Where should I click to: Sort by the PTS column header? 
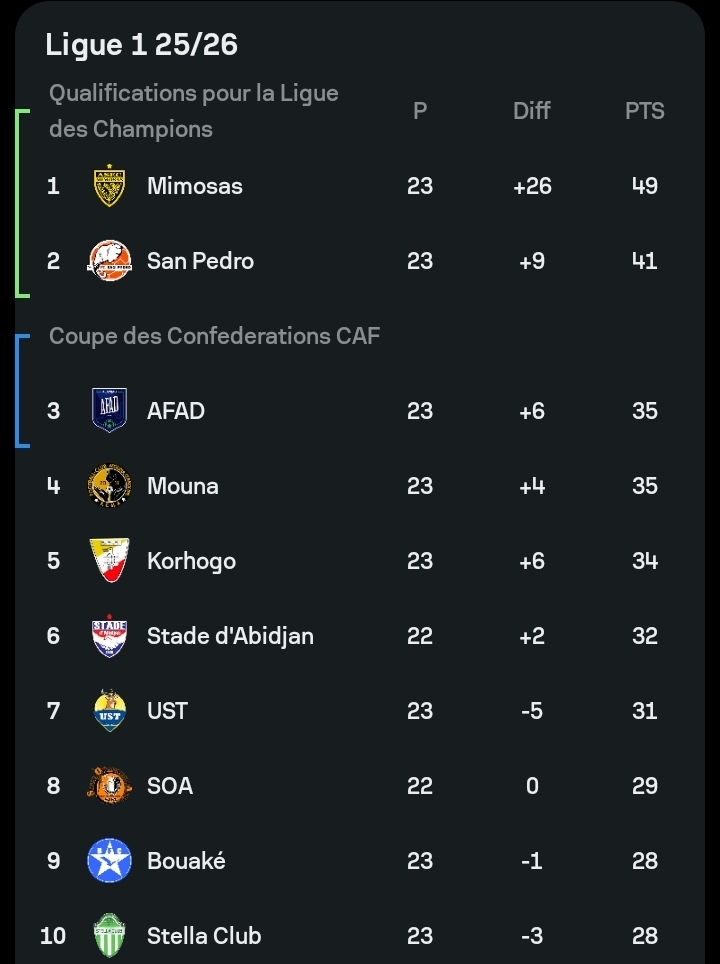(x=644, y=111)
